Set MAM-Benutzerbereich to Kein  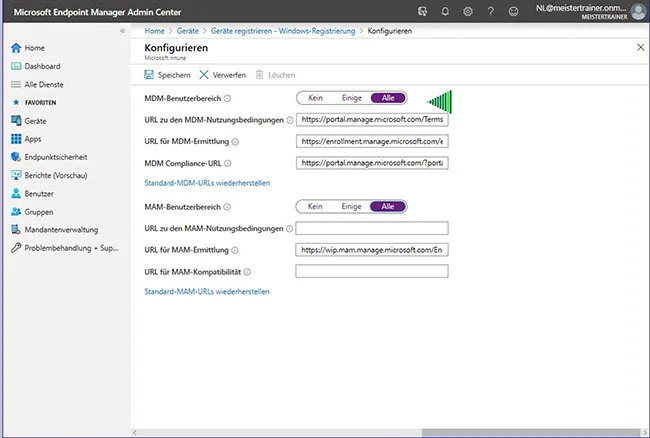click(x=314, y=206)
